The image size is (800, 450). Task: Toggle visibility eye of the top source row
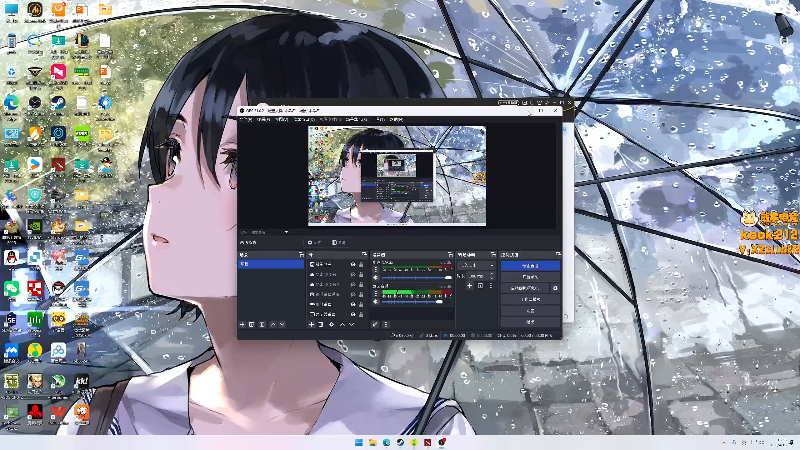pos(353,264)
